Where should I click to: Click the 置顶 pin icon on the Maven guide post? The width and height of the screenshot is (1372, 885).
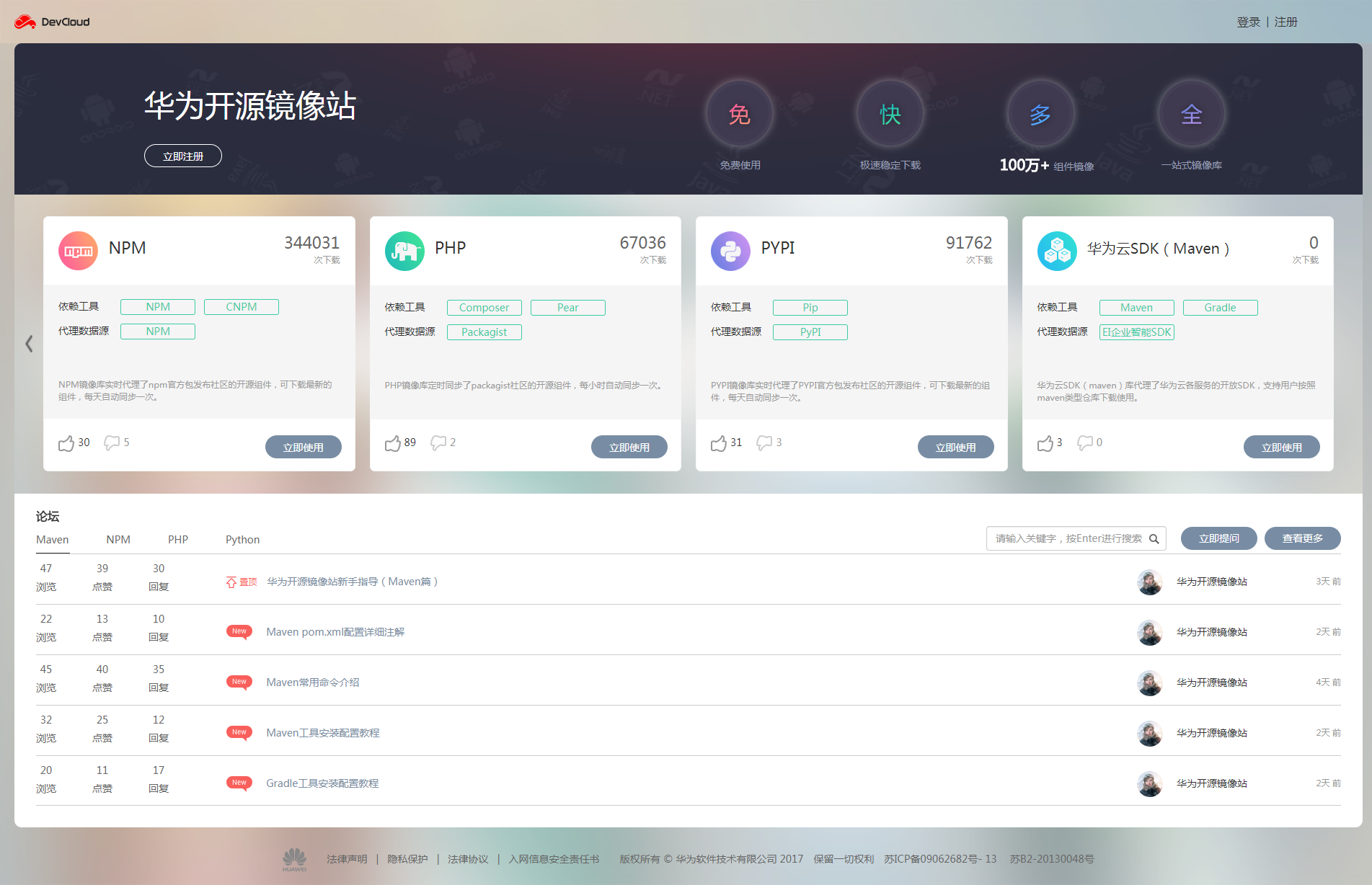(231, 581)
